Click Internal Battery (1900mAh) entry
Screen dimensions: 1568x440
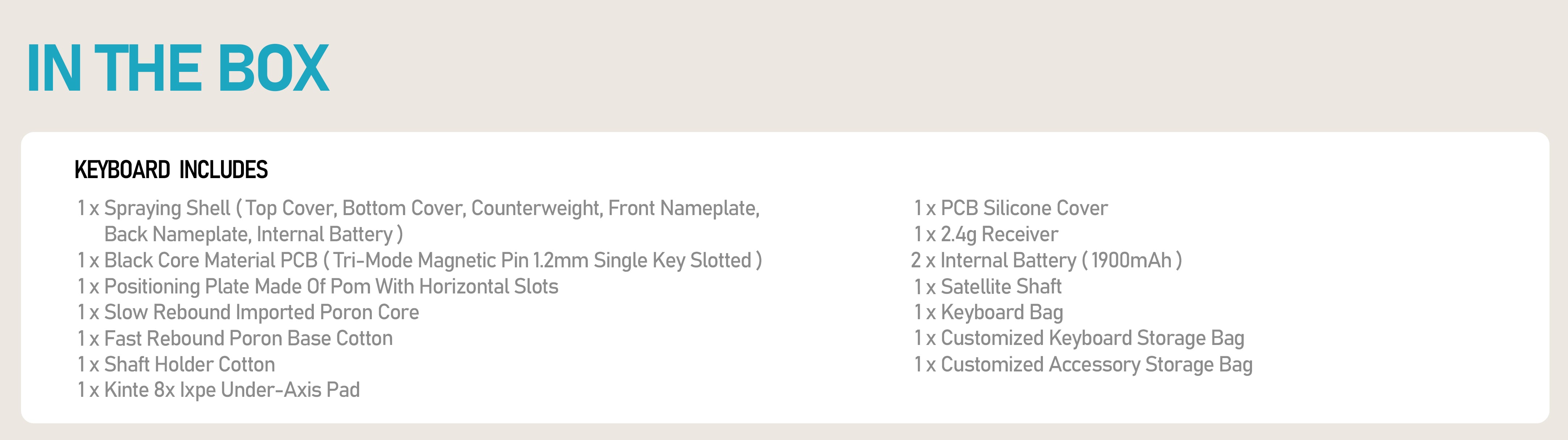click(1046, 261)
